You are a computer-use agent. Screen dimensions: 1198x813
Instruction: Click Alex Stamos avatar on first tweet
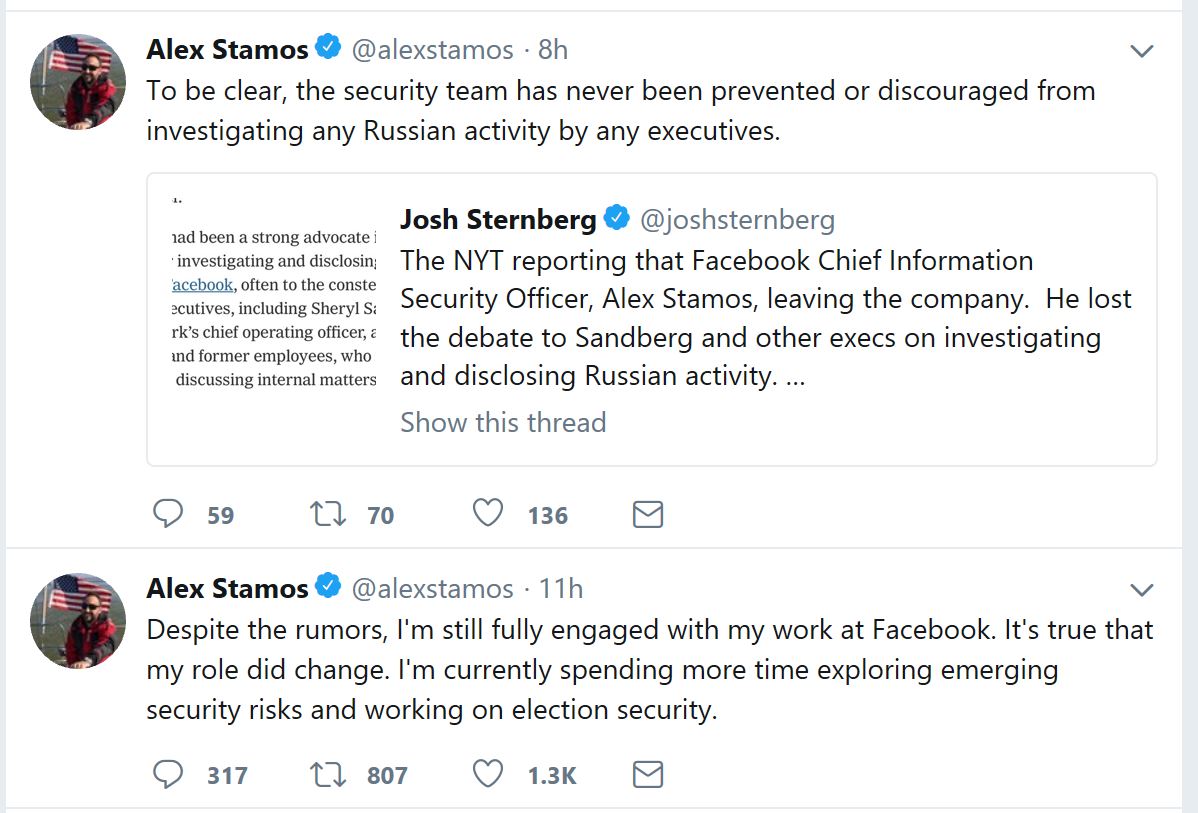click(78, 81)
